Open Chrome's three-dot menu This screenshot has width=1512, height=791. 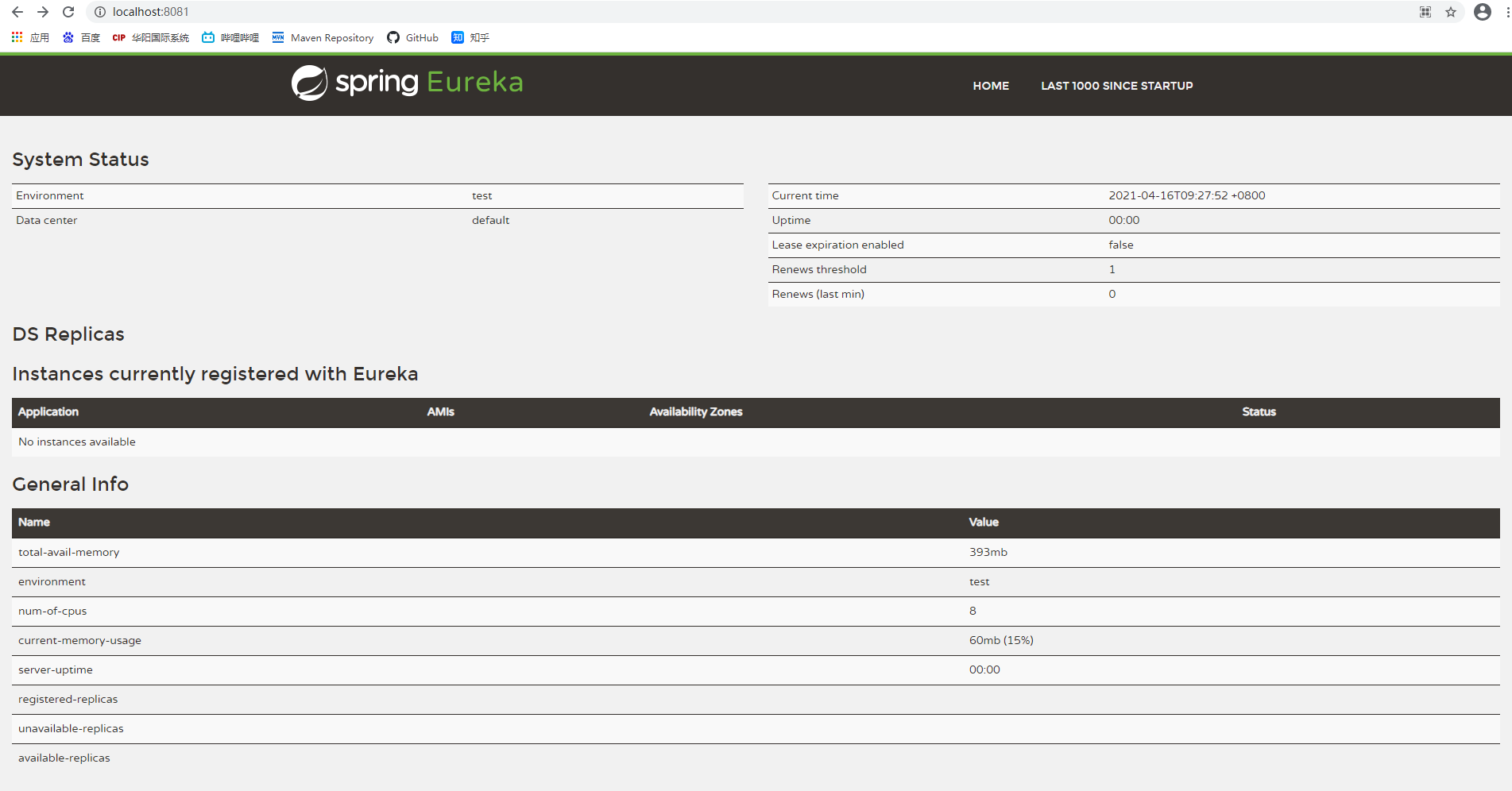1507,12
